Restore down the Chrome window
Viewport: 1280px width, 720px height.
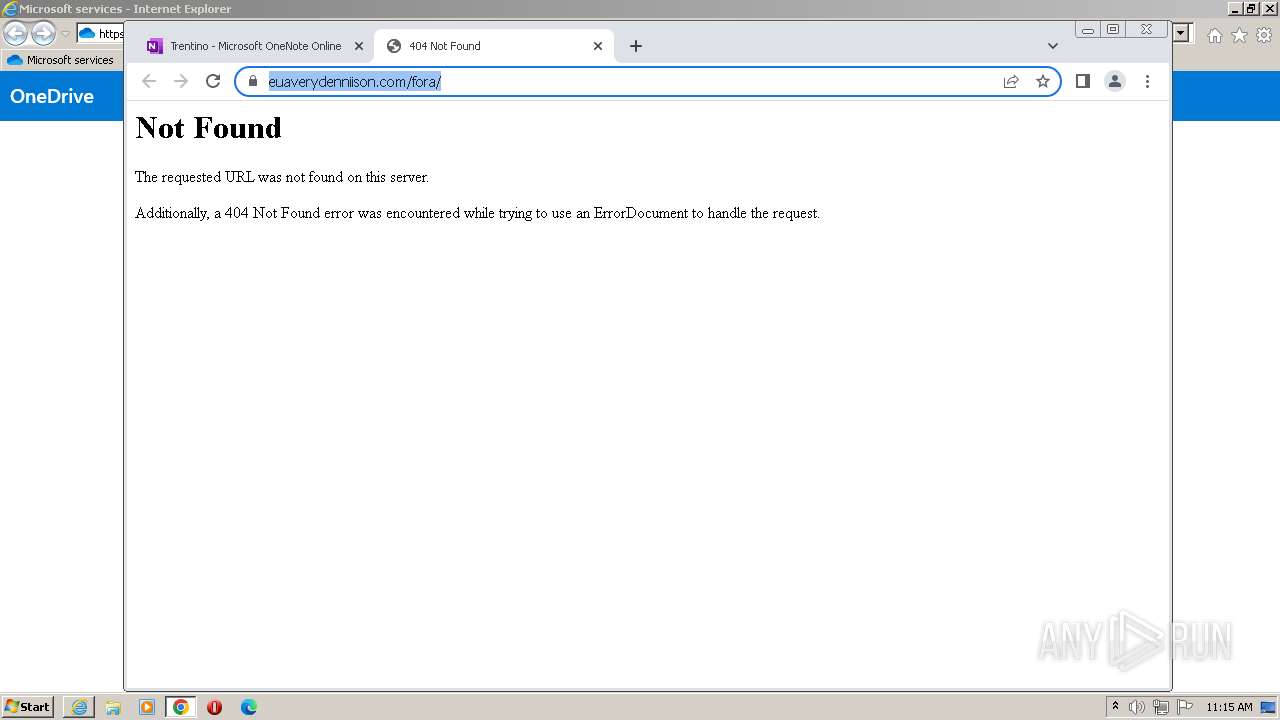(x=1113, y=30)
